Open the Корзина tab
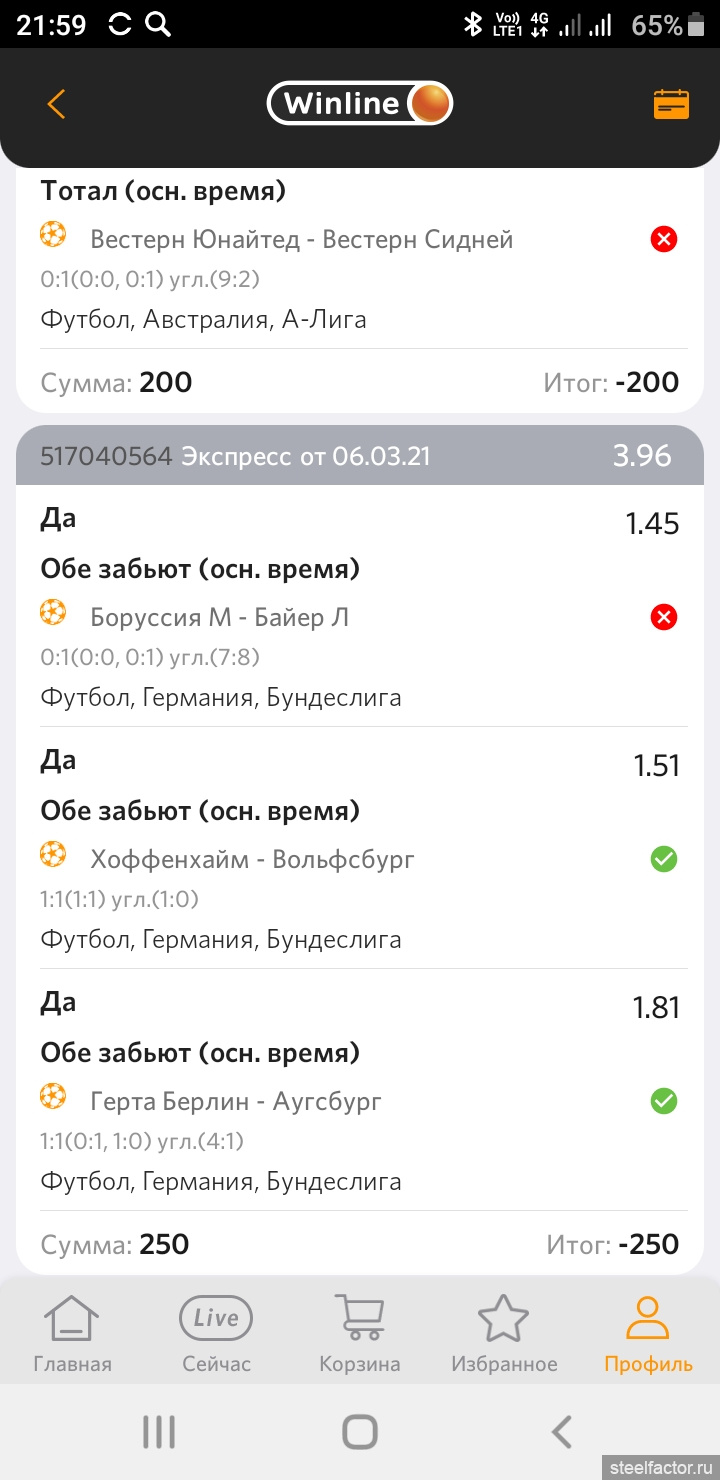The width and height of the screenshot is (720, 1480). coord(360,1333)
